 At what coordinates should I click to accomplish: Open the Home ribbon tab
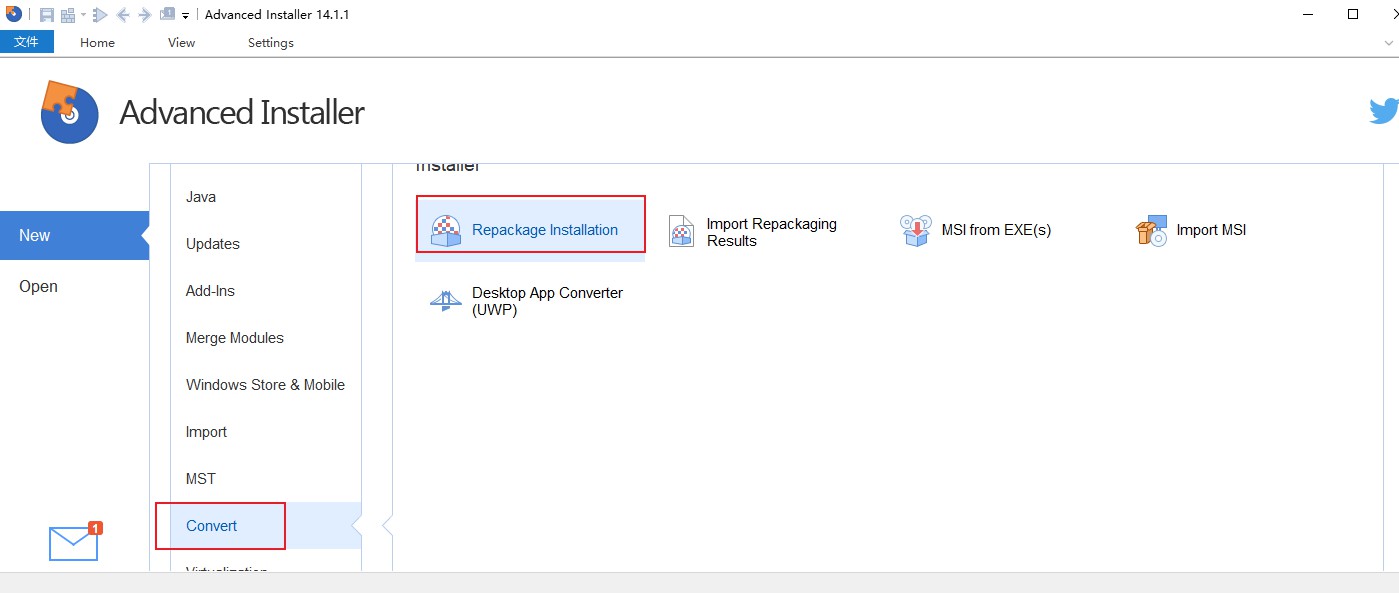97,43
